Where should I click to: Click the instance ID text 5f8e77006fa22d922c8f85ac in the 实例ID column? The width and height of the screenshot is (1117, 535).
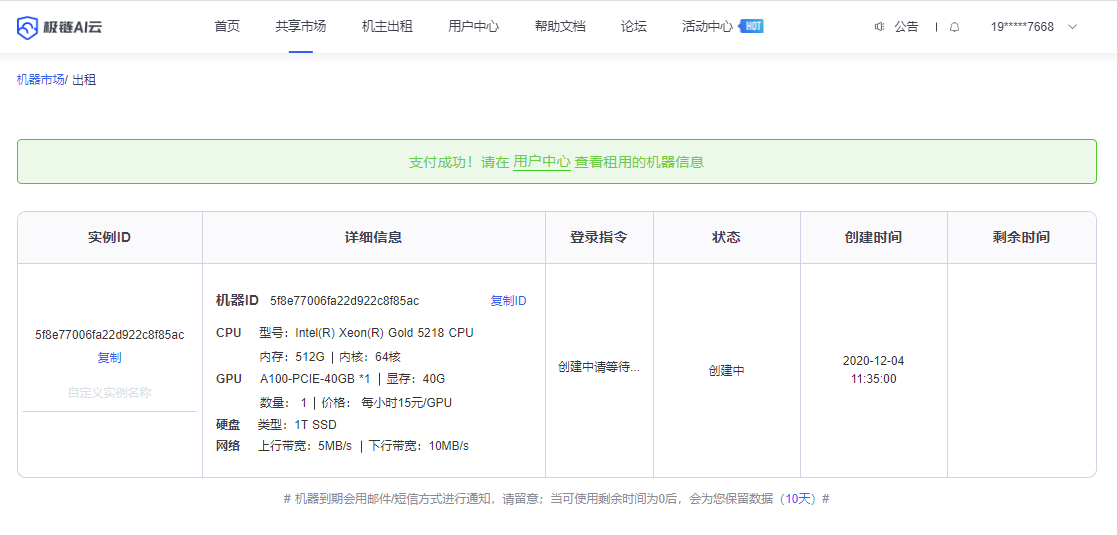click(x=110, y=334)
